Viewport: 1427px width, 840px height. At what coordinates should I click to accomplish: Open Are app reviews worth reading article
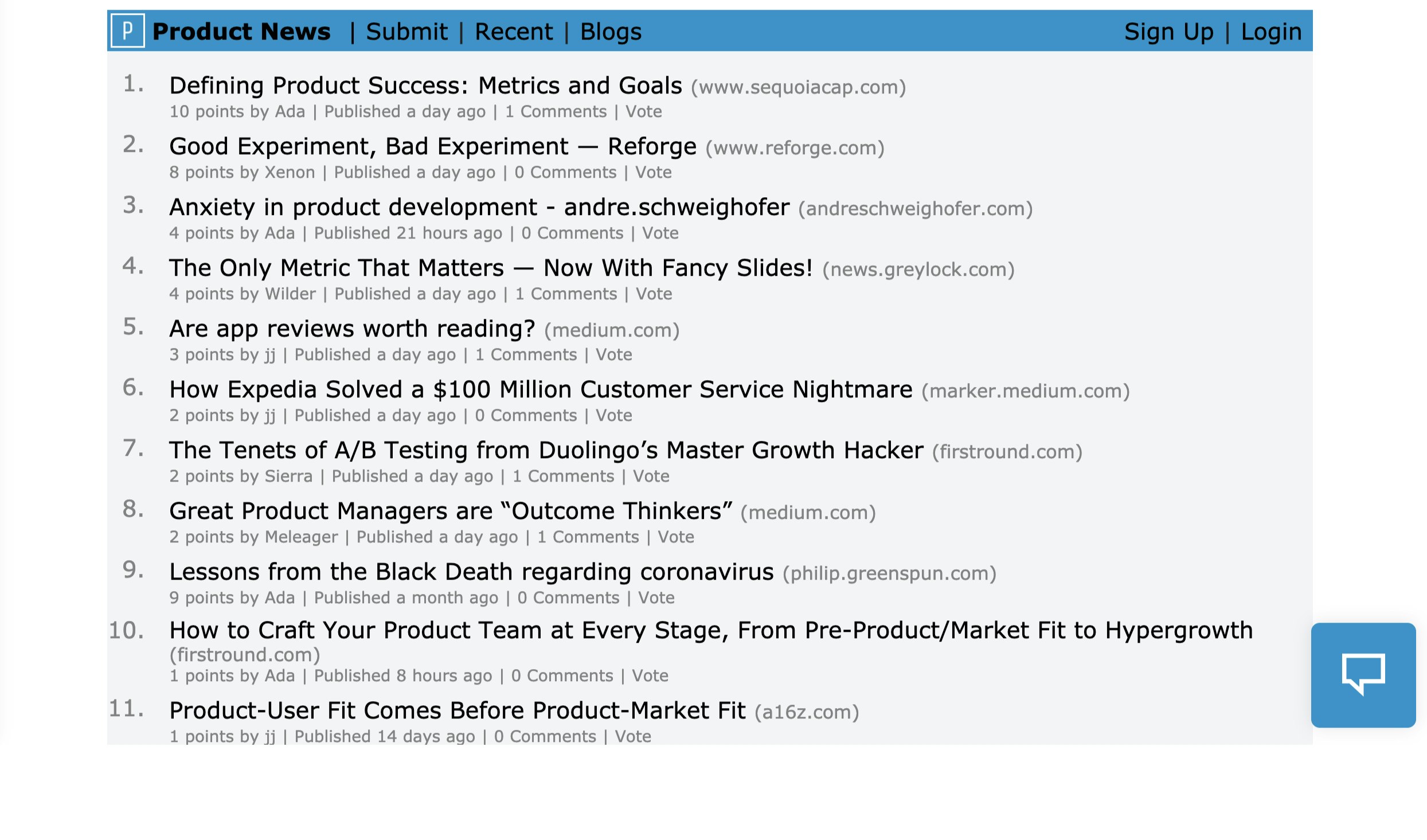(352, 329)
